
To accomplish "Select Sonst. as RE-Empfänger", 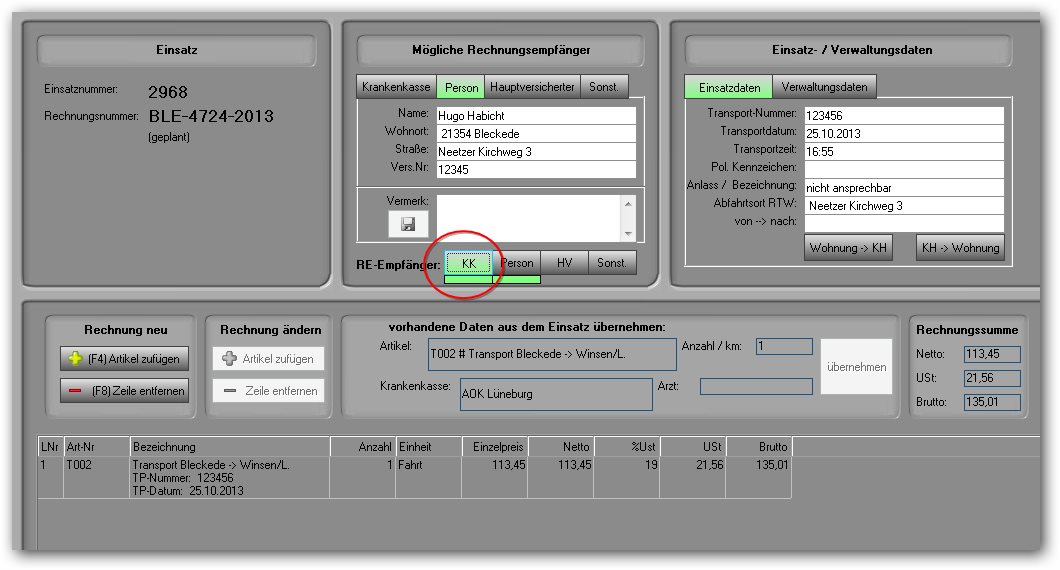I will (612, 263).
